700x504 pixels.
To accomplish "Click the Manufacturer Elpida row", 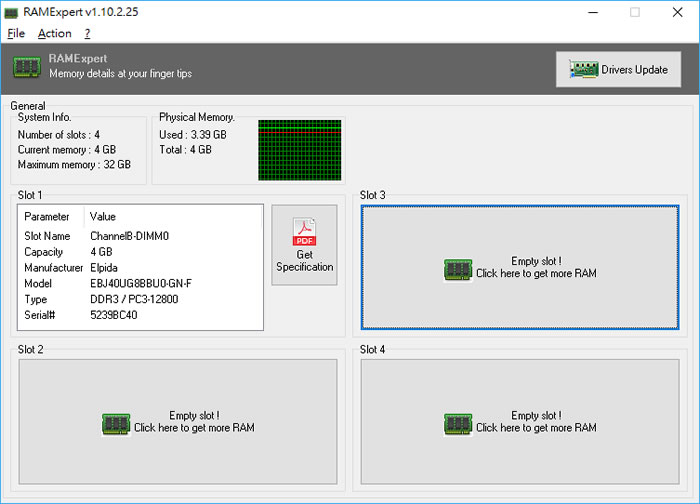I will 140,268.
